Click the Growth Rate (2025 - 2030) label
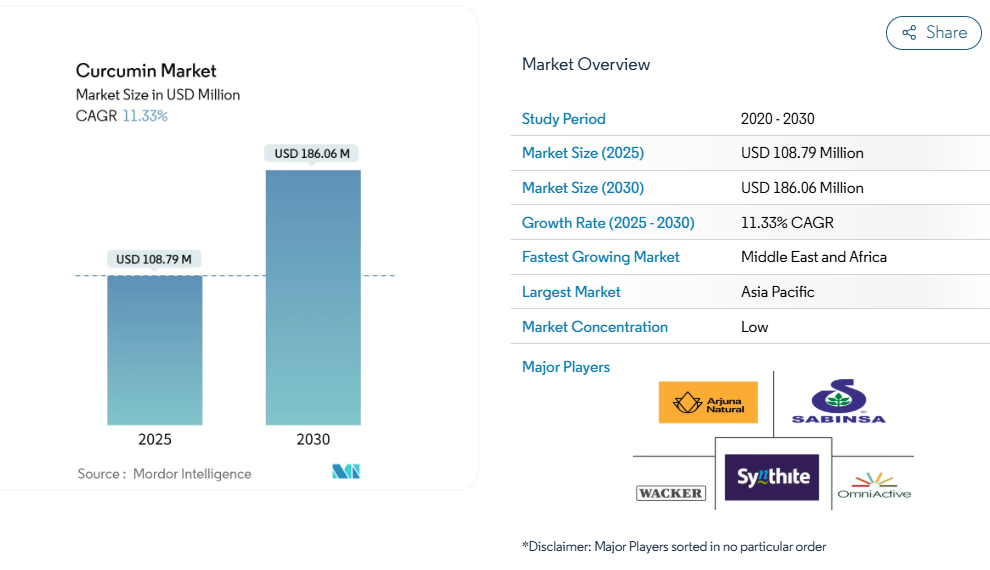This screenshot has width=990, height=570. tap(608, 223)
